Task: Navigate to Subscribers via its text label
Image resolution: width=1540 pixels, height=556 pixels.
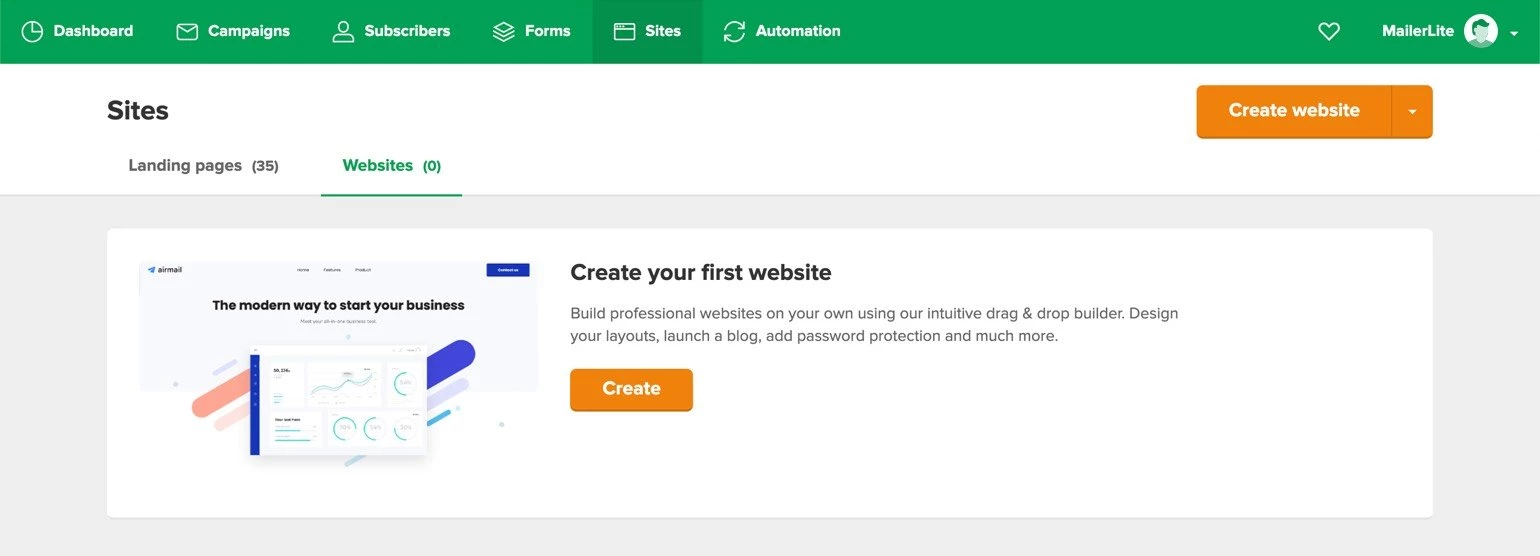Action: (407, 31)
